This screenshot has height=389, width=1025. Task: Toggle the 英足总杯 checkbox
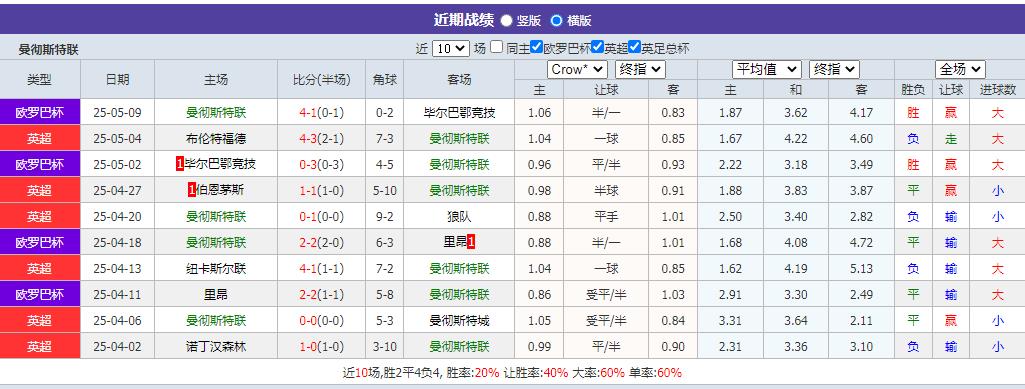(634, 47)
